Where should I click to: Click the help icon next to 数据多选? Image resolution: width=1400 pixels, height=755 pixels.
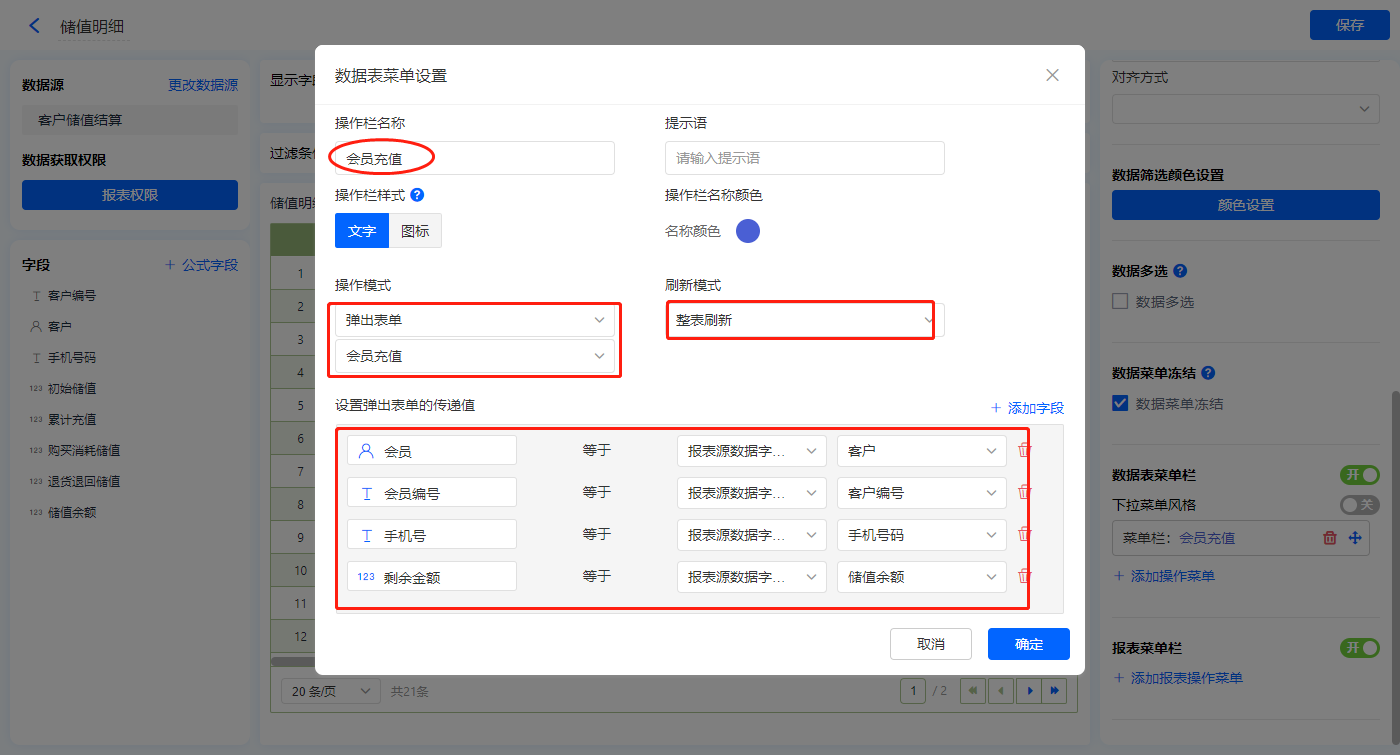pos(1180,271)
